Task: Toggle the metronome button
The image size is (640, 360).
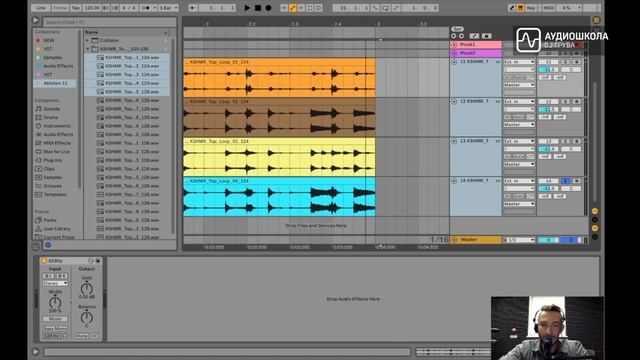Action: pos(147,8)
